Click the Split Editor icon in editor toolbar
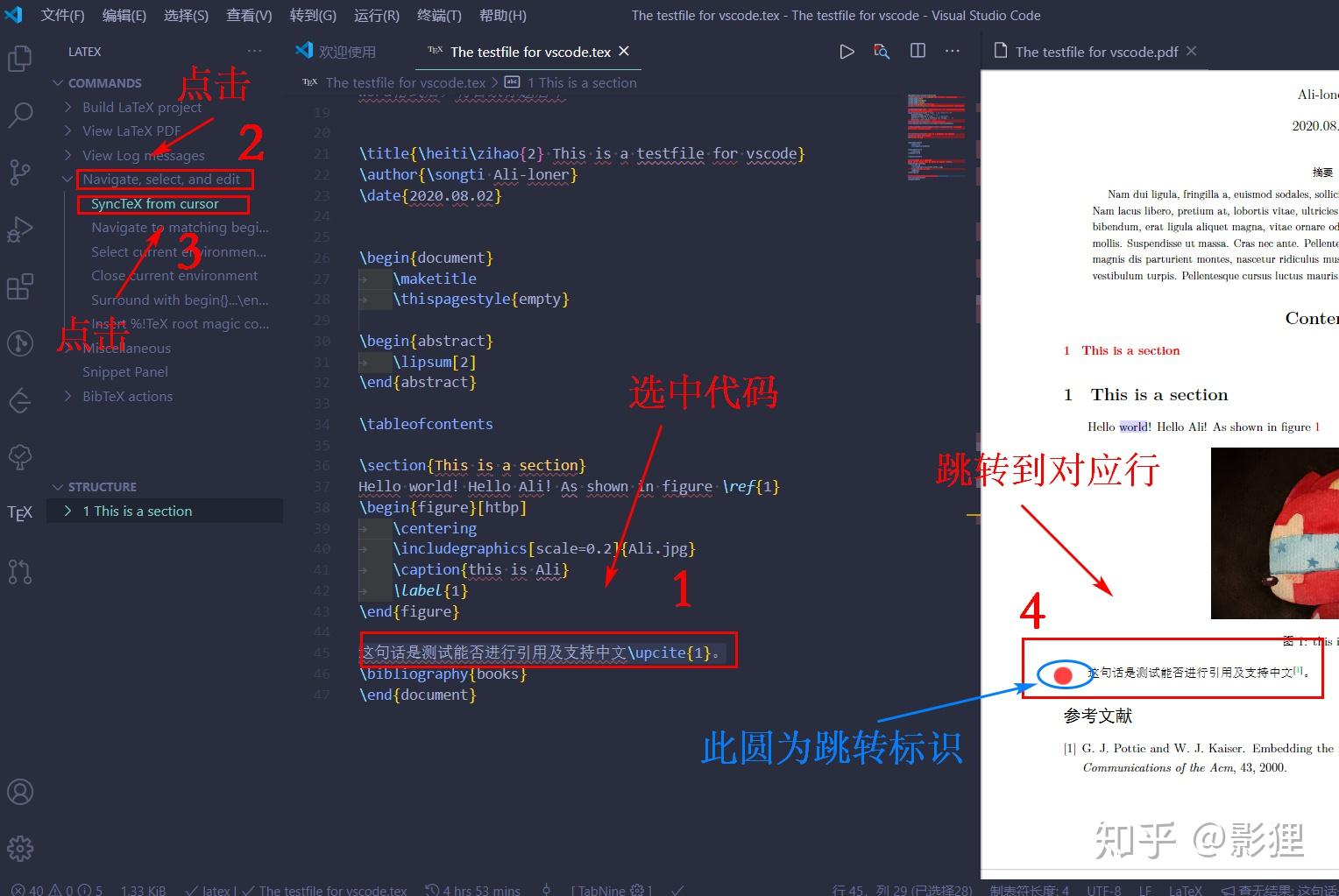This screenshot has width=1339, height=896. click(x=917, y=51)
